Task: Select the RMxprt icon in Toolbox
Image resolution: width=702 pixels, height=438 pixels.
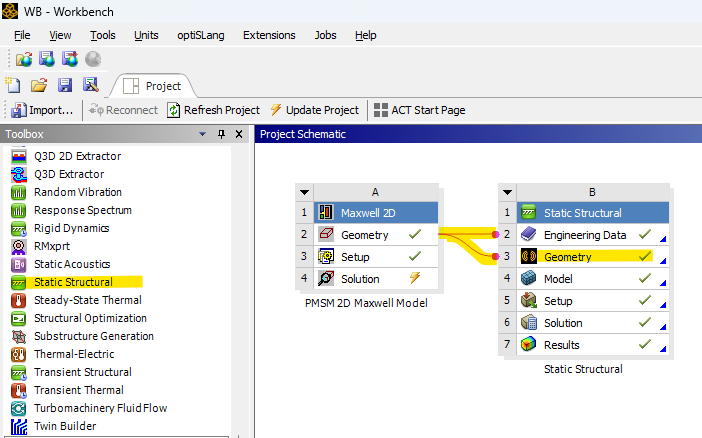Action: [19, 246]
